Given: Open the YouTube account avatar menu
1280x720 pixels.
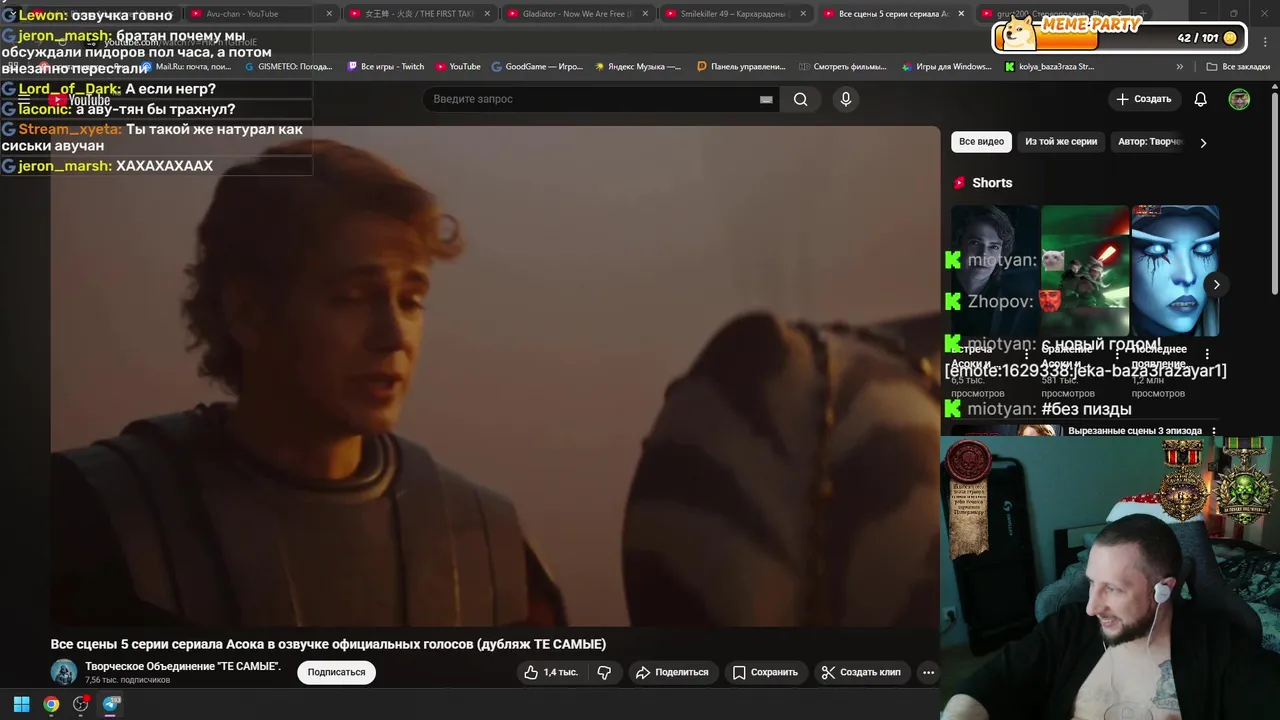Looking at the screenshot, I should (1239, 99).
